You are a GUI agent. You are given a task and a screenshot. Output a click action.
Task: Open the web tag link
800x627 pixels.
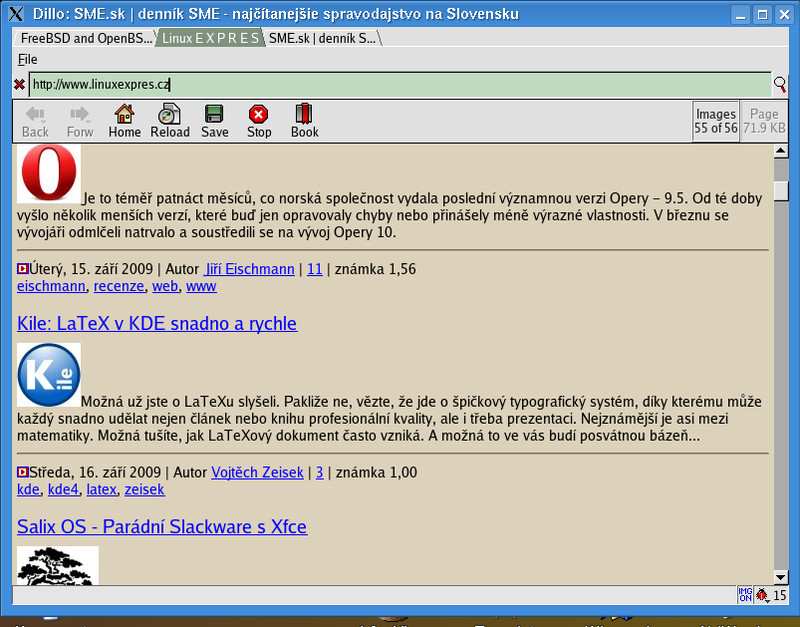165,286
